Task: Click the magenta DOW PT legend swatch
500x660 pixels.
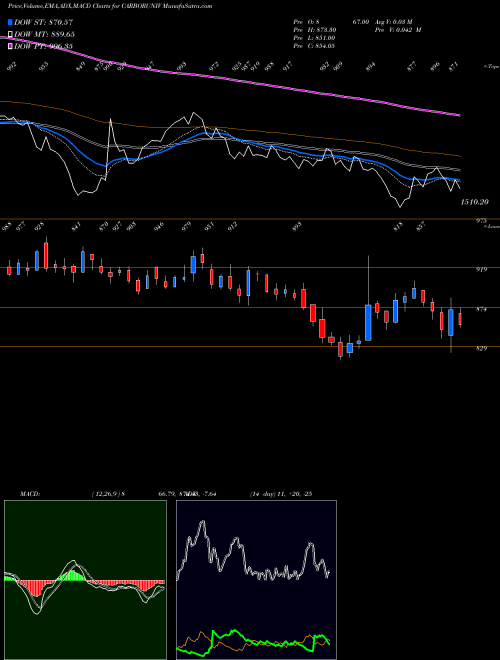Action: pos(10,46)
